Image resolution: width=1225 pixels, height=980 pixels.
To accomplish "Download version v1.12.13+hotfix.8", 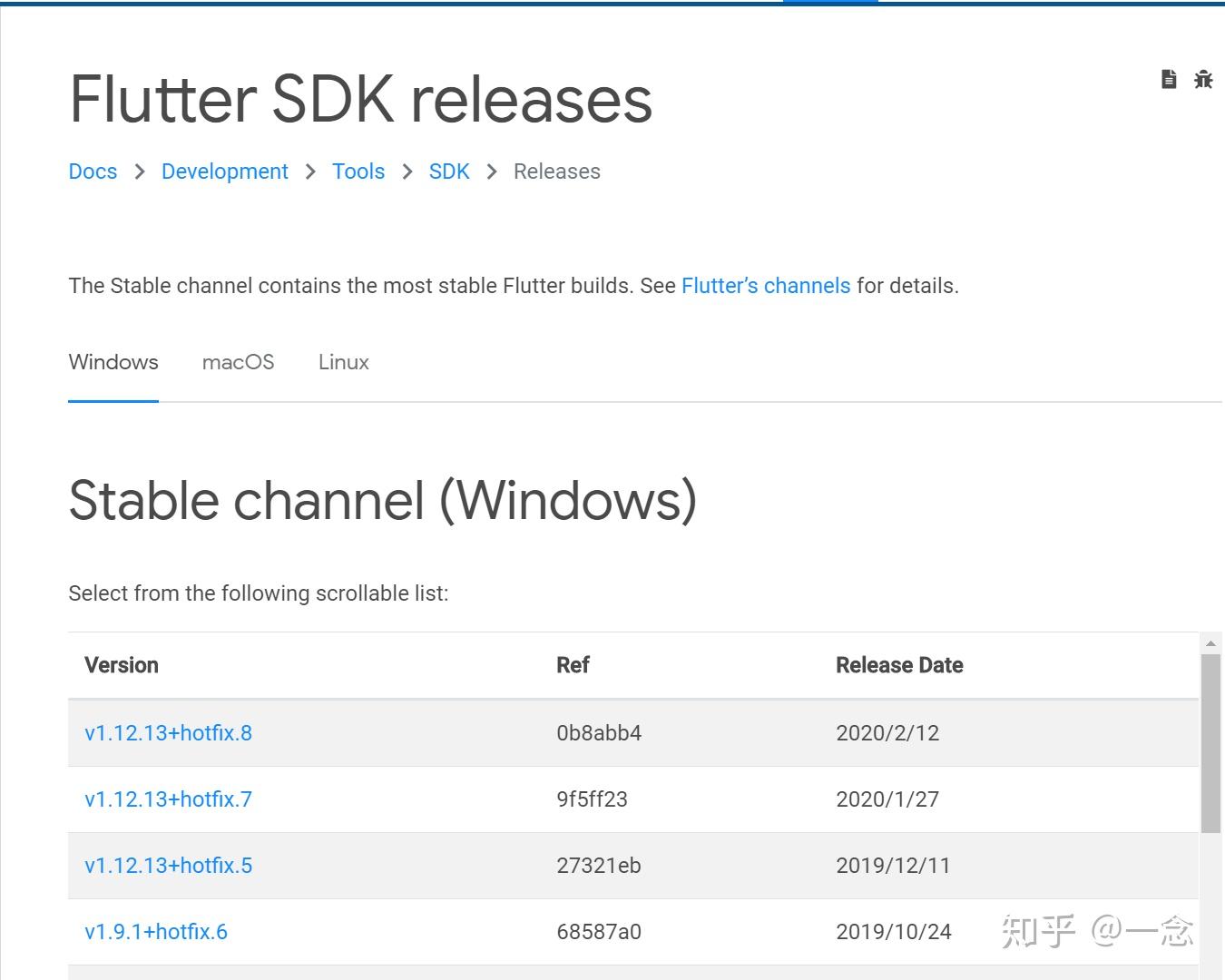I will [168, 733].
